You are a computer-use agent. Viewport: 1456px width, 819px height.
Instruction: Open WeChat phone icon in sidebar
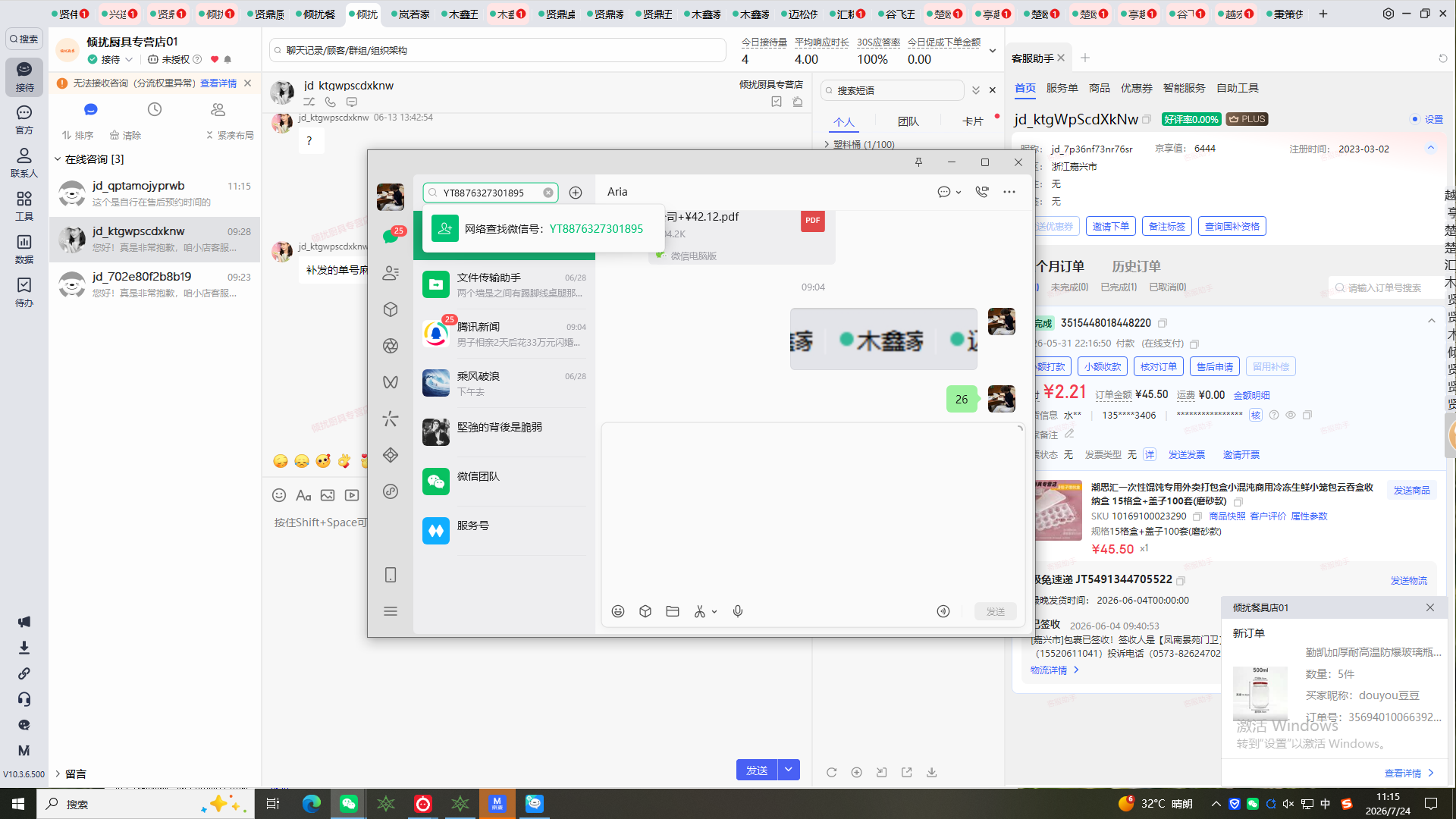coord(391,575)
